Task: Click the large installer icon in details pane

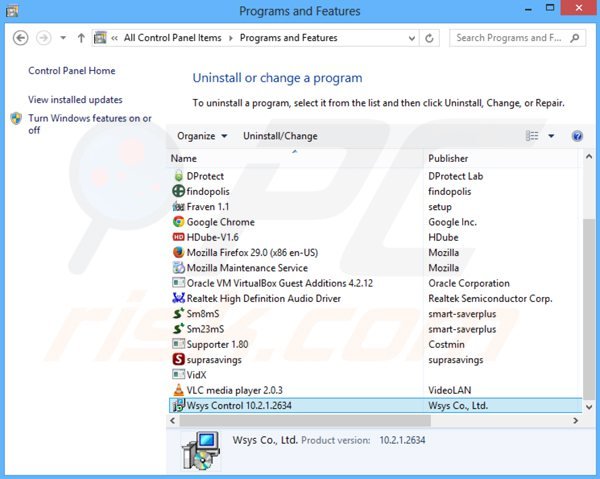Action: 201,451
